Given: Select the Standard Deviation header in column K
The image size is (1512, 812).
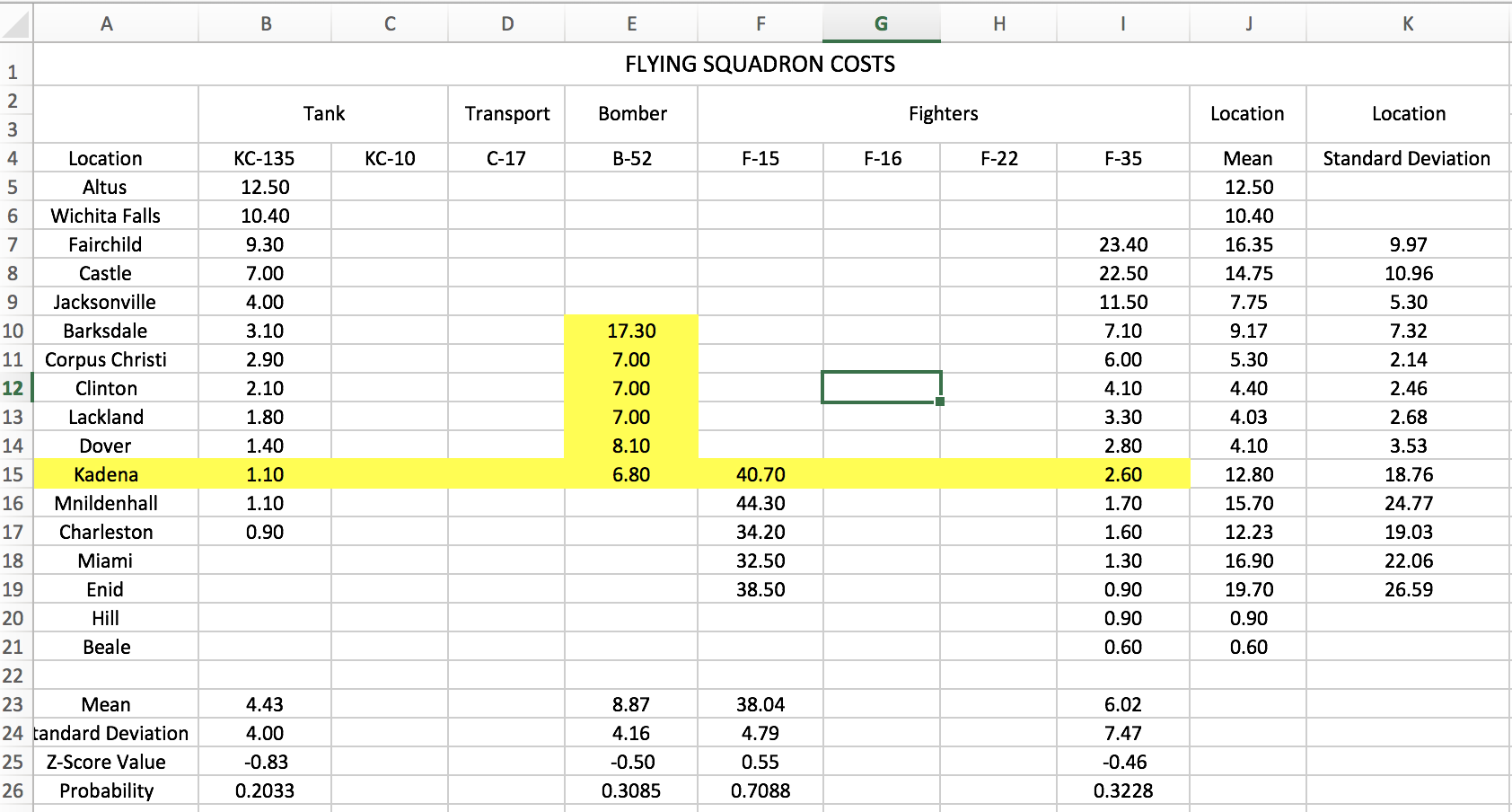Looking at the screenshot, I should (x=1407, y=158).
